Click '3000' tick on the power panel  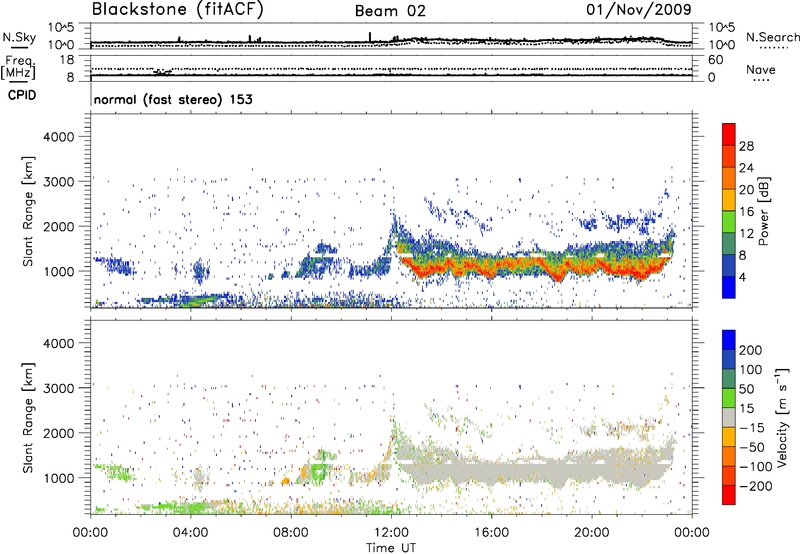[x=58, y=182]
